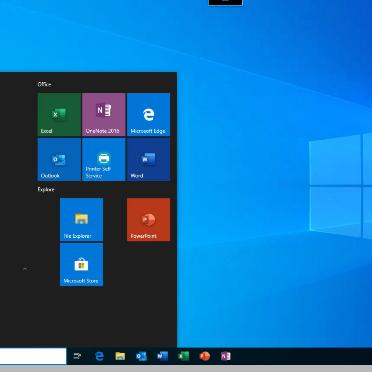Launch the PowerPoint tile
Viewport: 372px width, 372px height.
pos(148,219)
